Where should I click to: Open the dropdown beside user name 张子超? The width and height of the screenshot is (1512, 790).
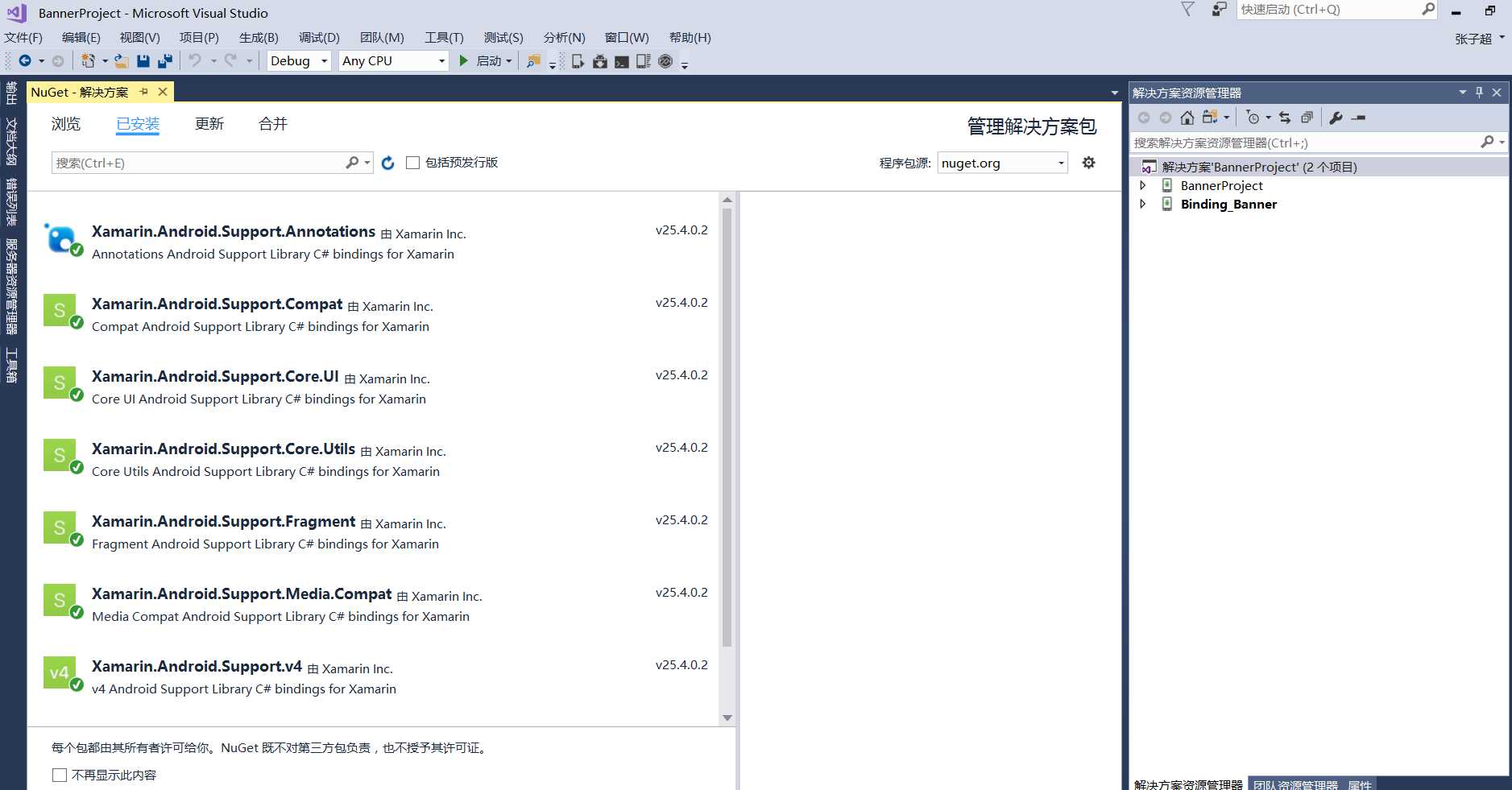(1502, 37)
